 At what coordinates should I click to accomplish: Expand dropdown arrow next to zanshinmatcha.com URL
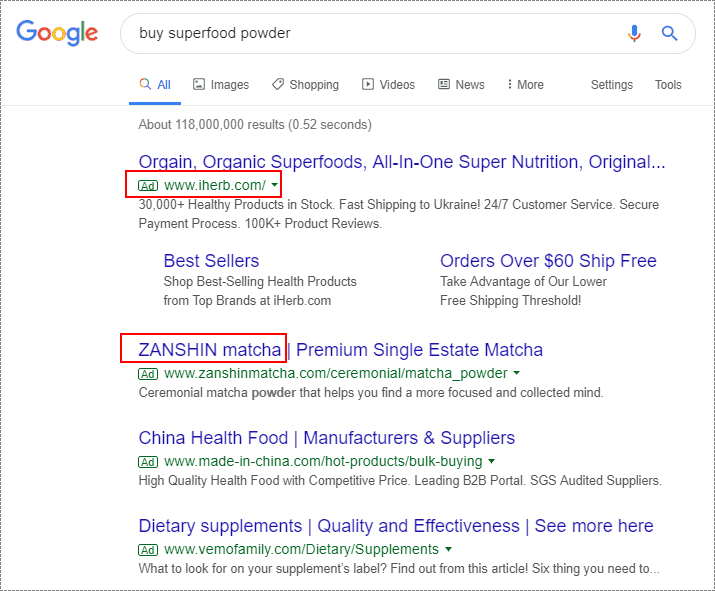(517, 373)
